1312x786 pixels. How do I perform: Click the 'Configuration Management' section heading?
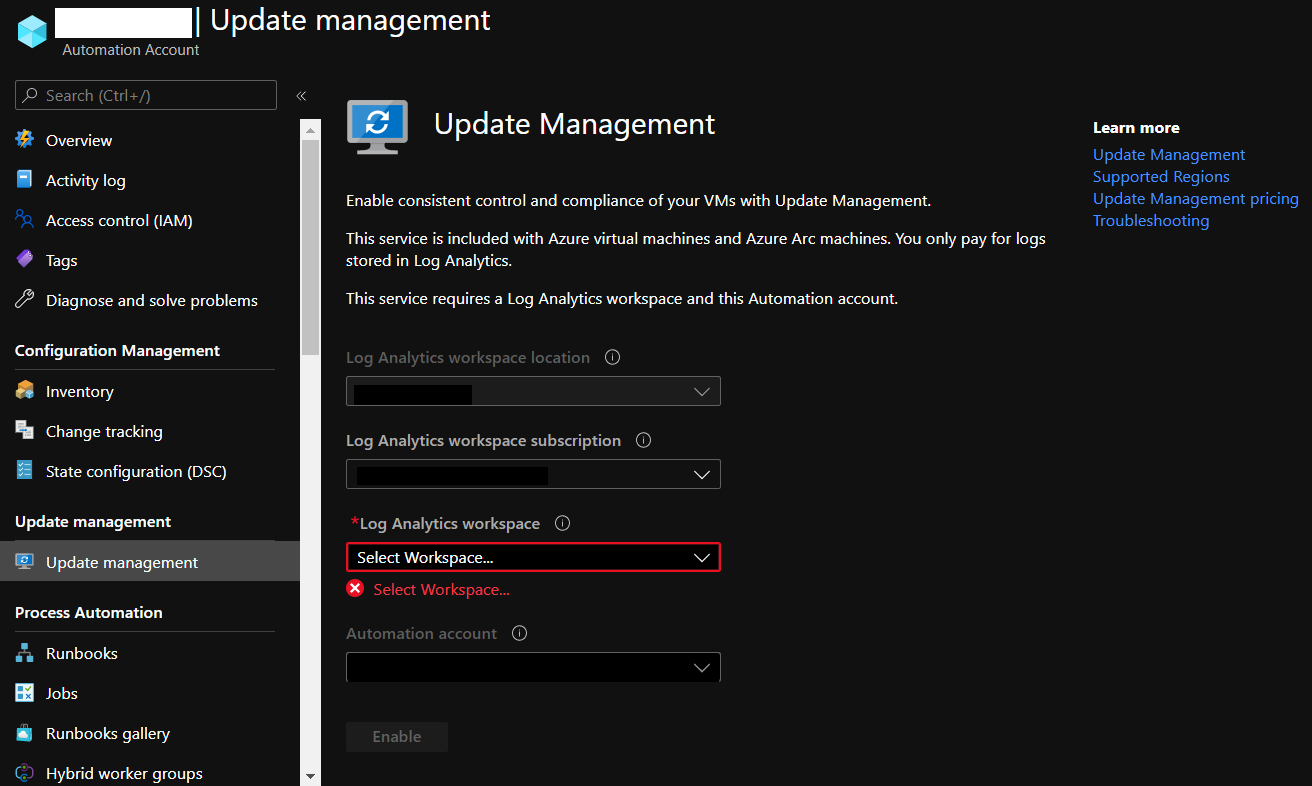(117, 350)
